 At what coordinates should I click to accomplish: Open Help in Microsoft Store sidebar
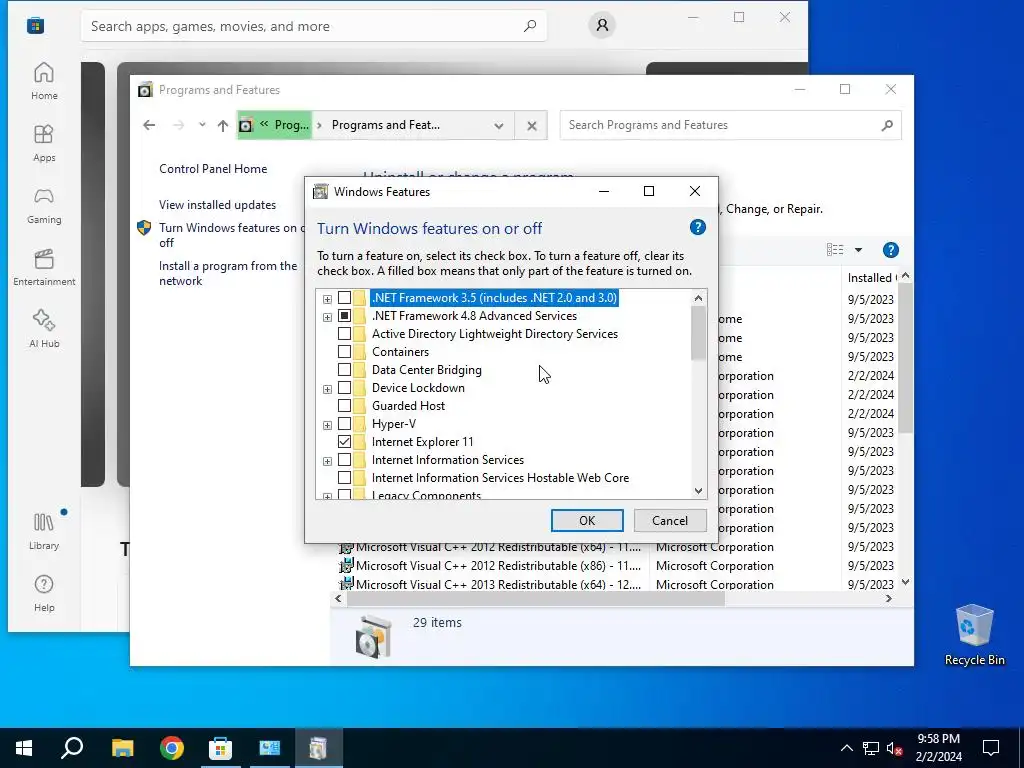tap(44, 593)
